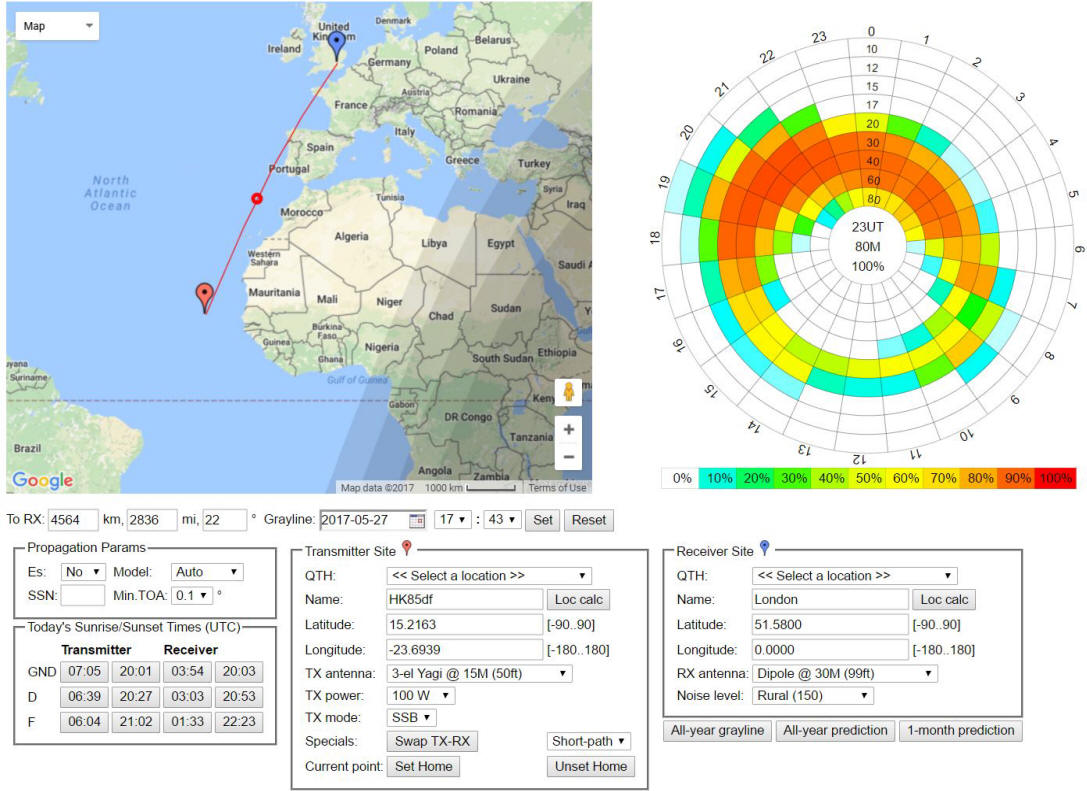Click the SSN input field
This screenshot has height=791, width=1087.
pyautogui.click(x=83, y=595)
